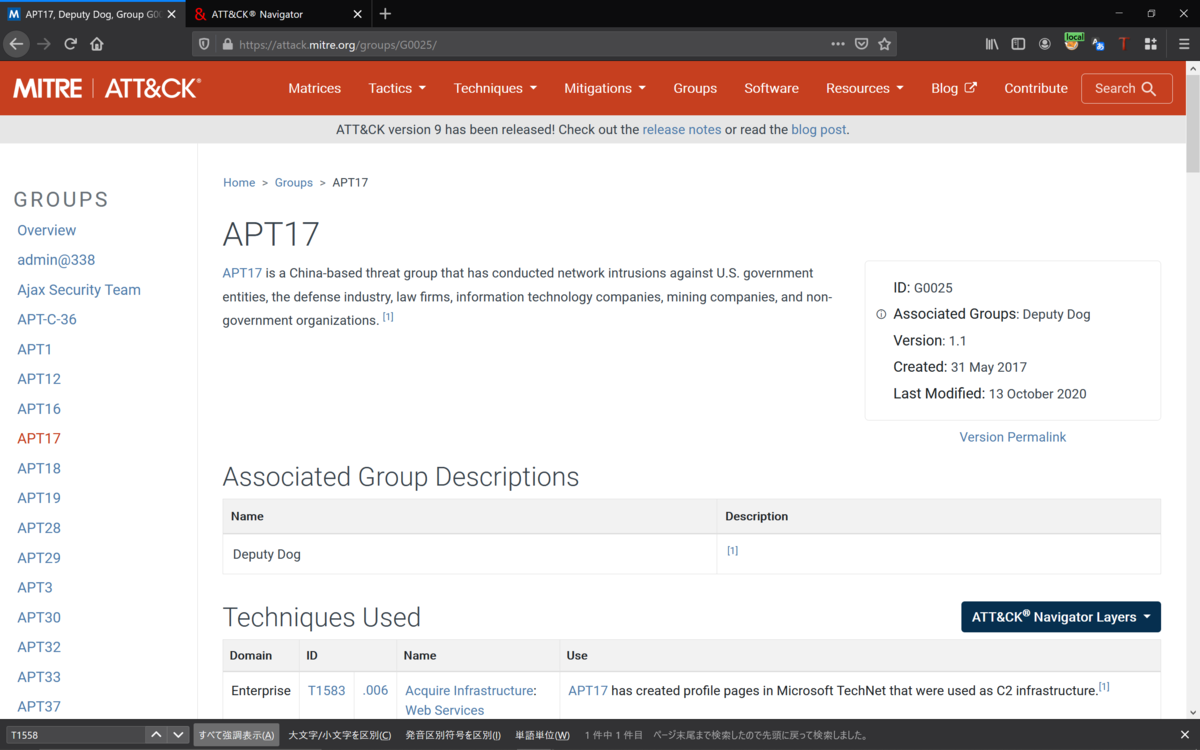Screen dimensions: 1200x750
Task: Open Version Permalink
Action: pos(1013,437)
